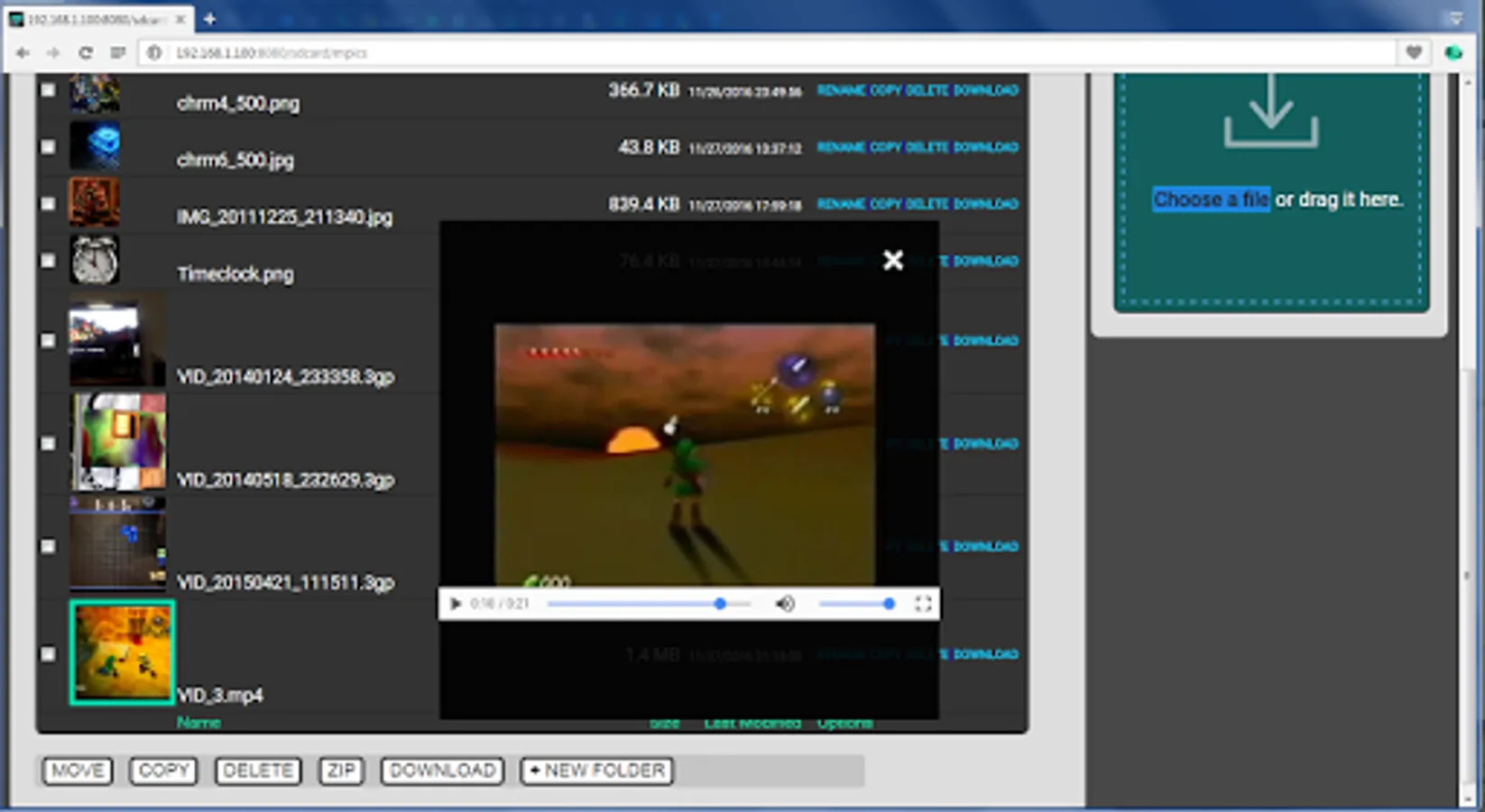Click the video volume slider
This screenshot has width=1485, height=812.
(856, 604)
